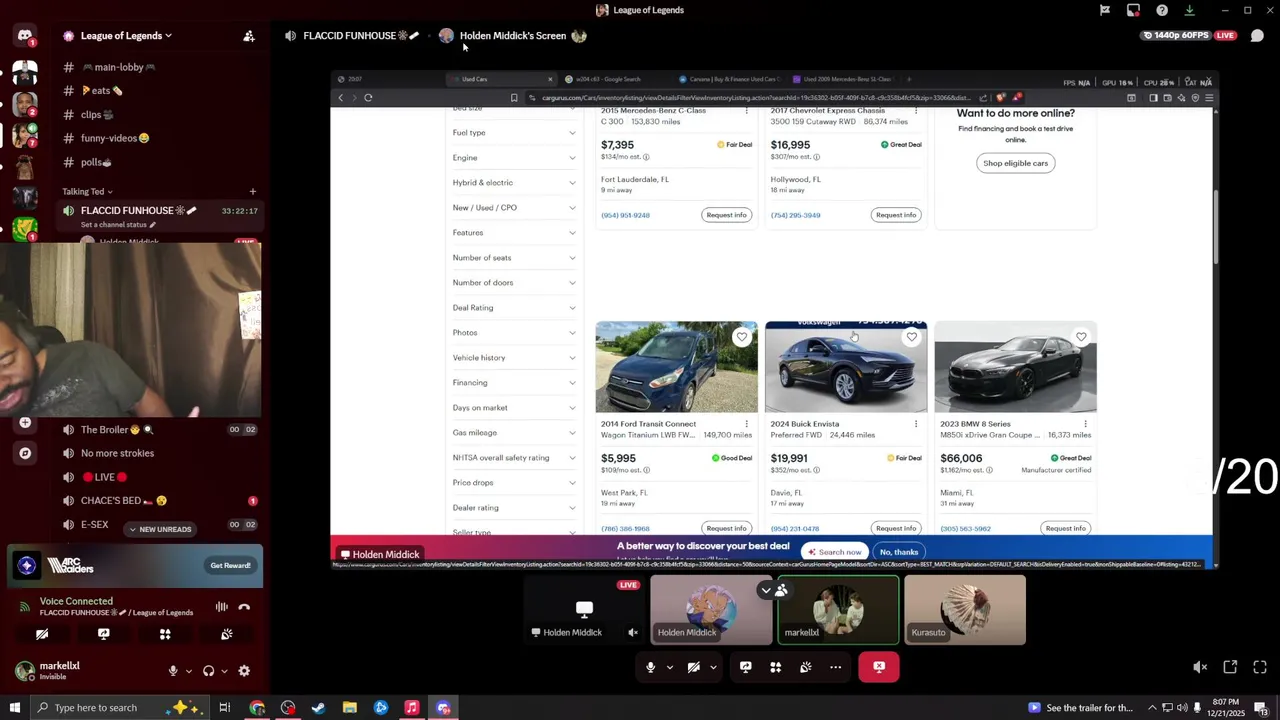Image resolution: width=1280 pixels, height=720 pixels.
Task: Open activities launcher in call control bar
Action: pyautogui.click(x=775, y=667)
